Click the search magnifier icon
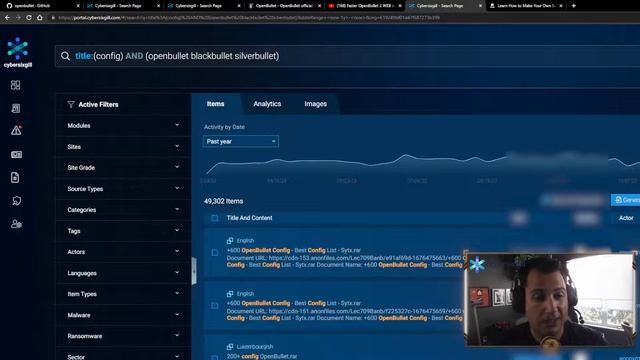Screen dimensions: 640x360 65,56
